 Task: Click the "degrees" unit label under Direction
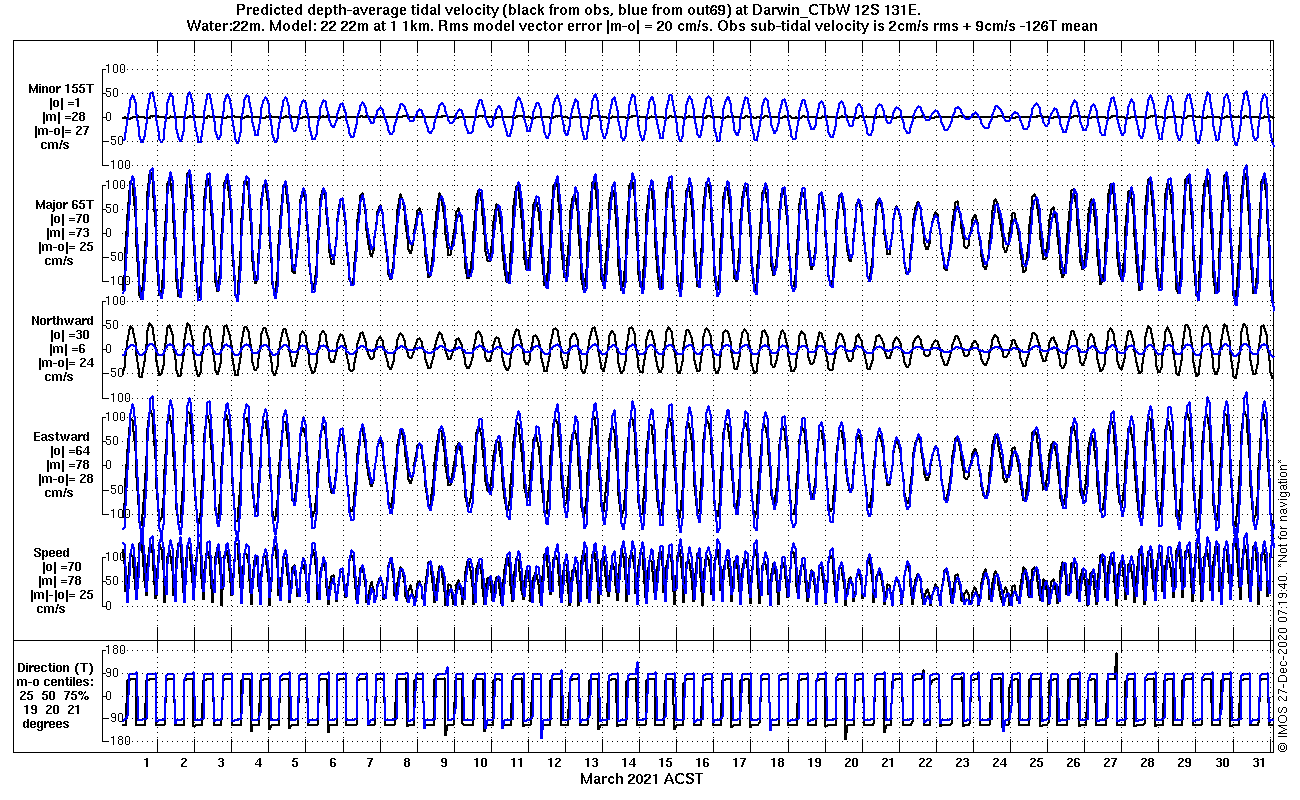coord(46,724)
